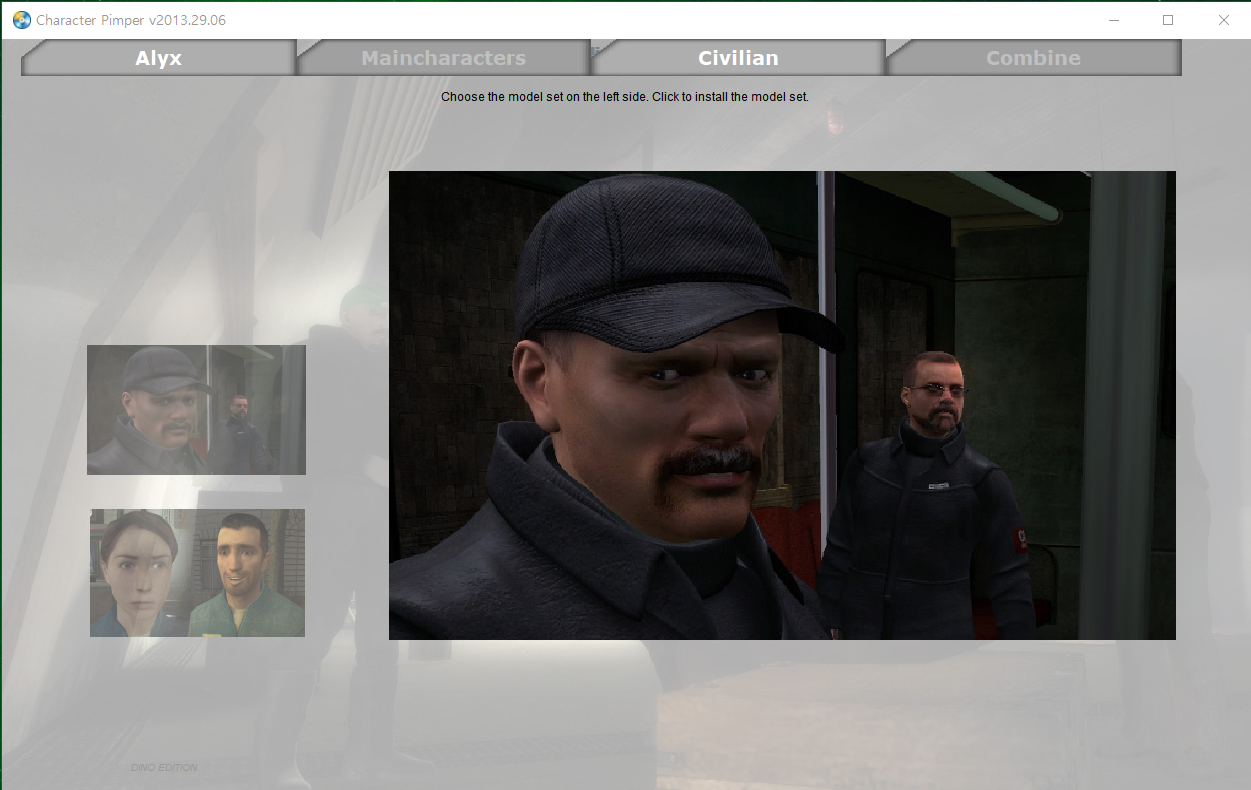
Task: Close the Character Pimper window
Action: (x=1223, y=19)
